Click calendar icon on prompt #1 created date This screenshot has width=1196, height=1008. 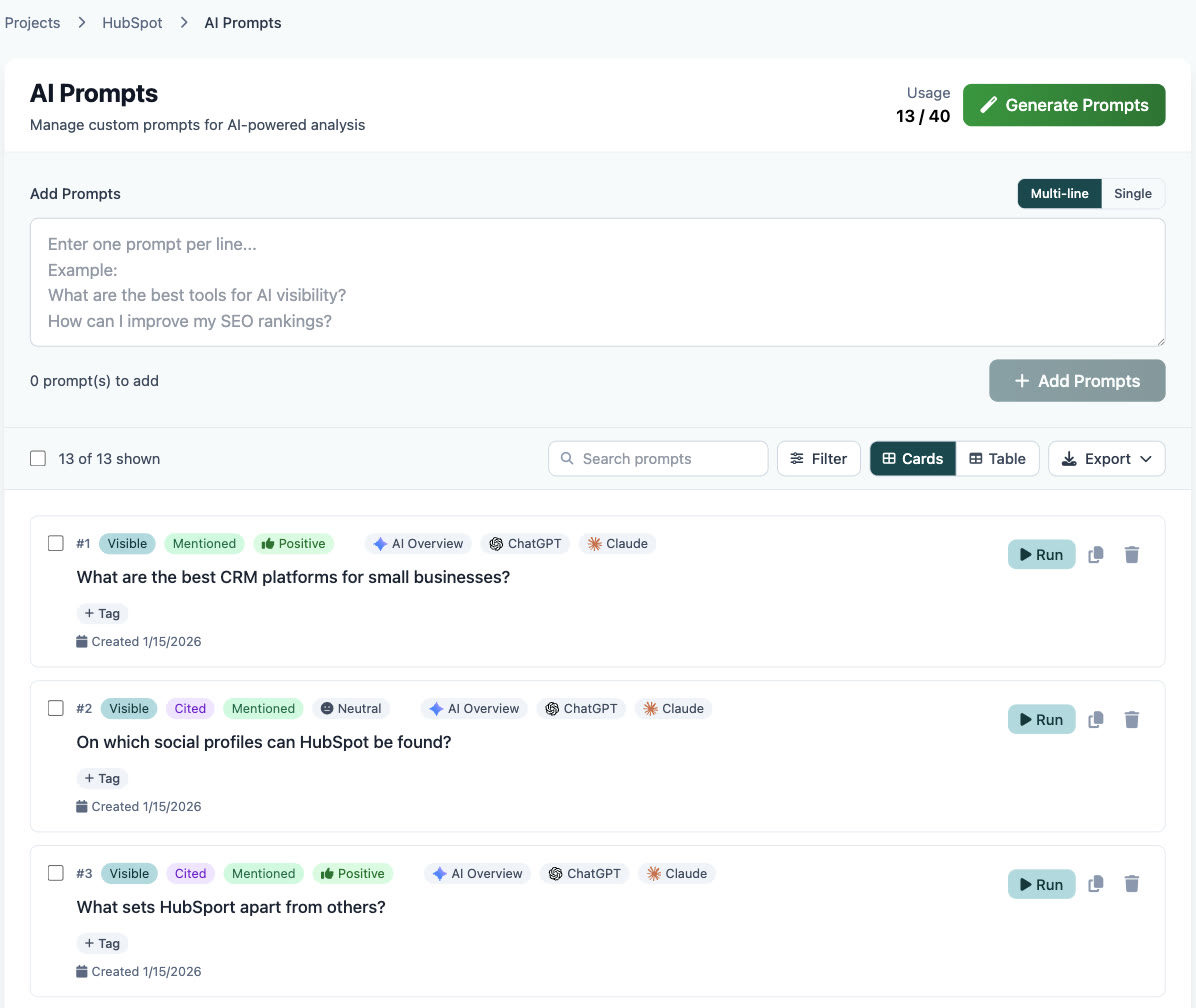(x=82, y=641)
